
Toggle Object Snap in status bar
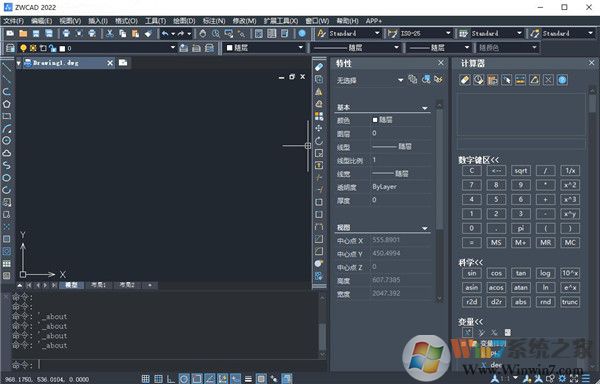pos(197,379)
